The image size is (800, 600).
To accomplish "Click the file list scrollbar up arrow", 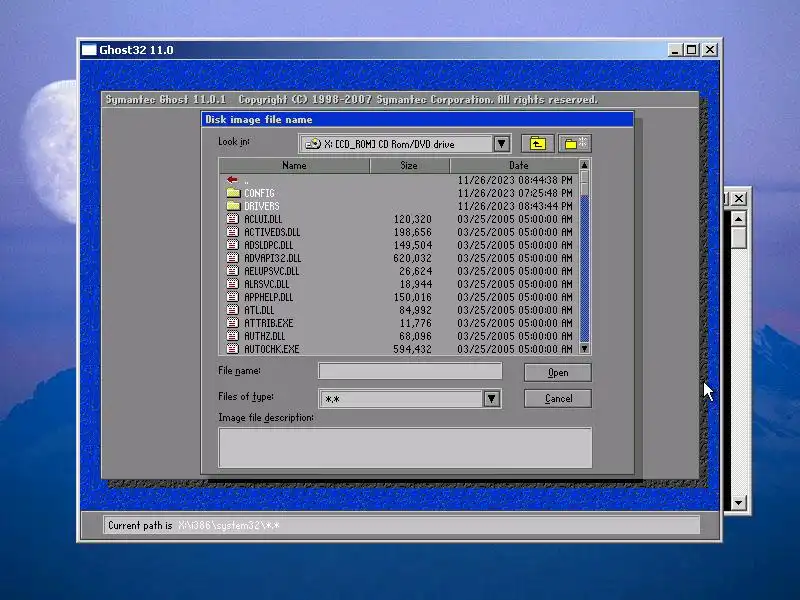I will click(585, 165).
